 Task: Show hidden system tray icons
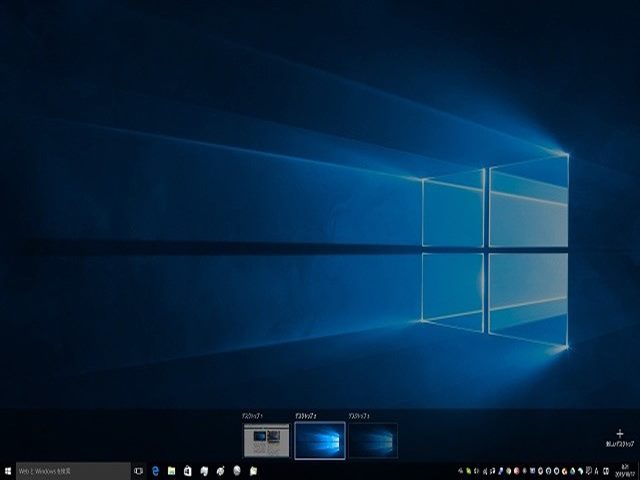[460, 471]
